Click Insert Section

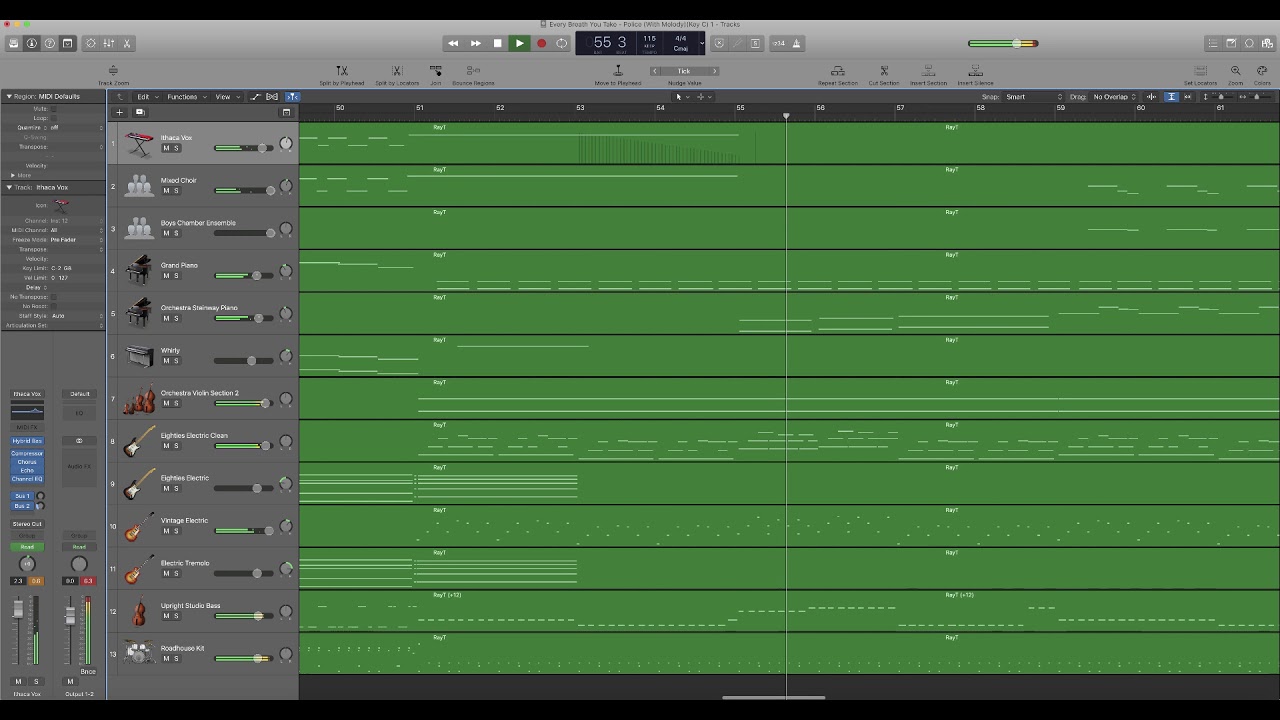pyautogui.click(x=928, y=75)
